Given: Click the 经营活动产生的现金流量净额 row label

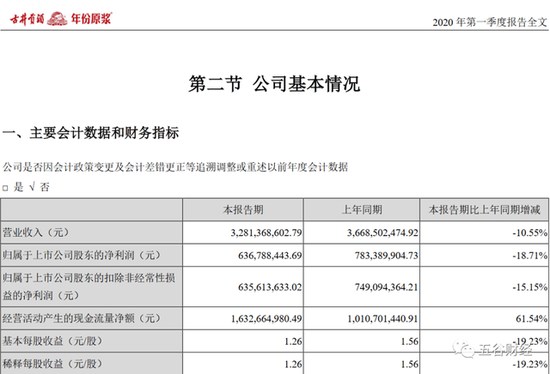Looking at the screenshot, I should click(x=82, y=318).
